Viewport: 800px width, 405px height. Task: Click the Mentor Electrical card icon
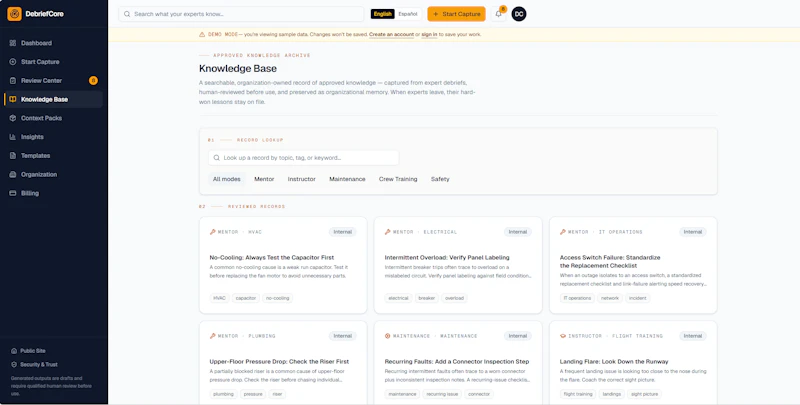[388, 232]
